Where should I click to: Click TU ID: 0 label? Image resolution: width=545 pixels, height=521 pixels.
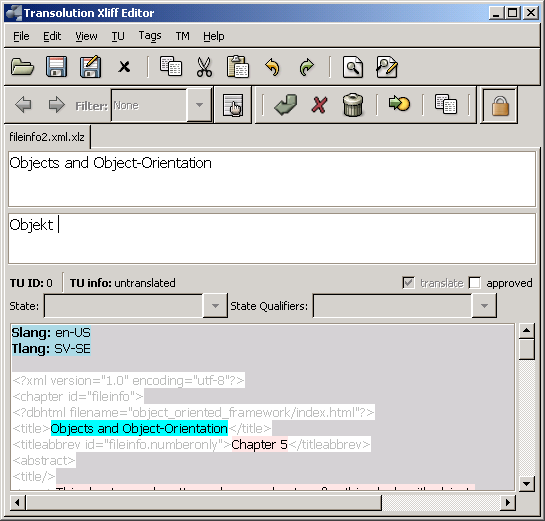coord(31,283)
